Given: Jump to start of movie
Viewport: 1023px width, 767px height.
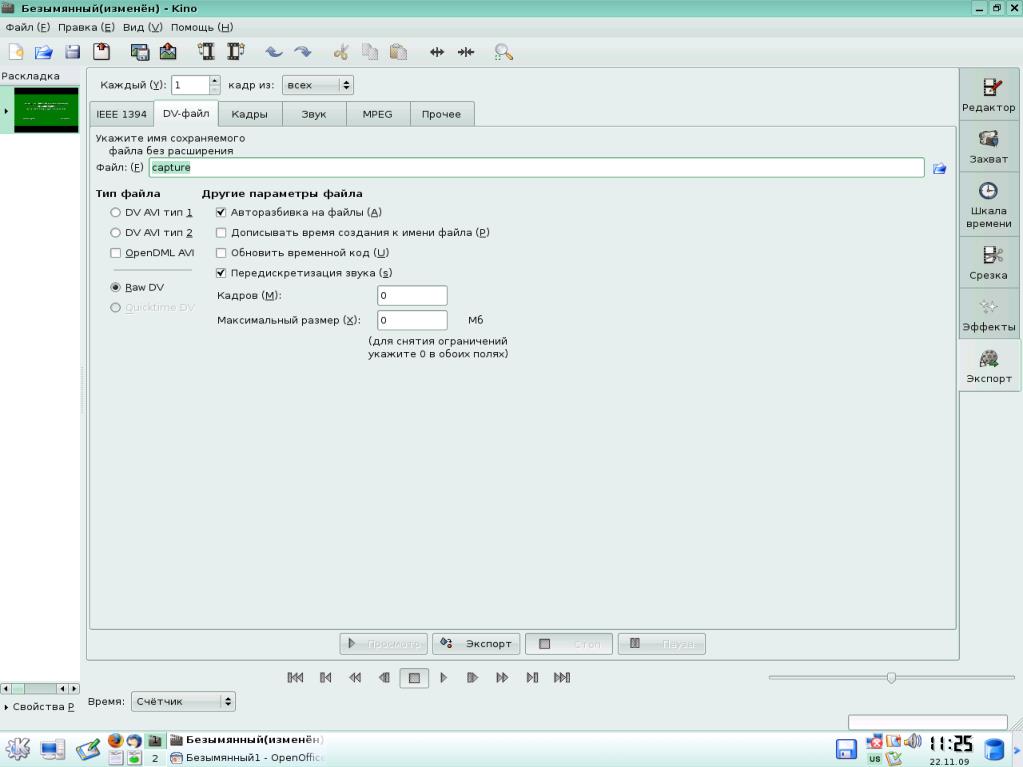Looking at the screenshot, I should (295, 678).
